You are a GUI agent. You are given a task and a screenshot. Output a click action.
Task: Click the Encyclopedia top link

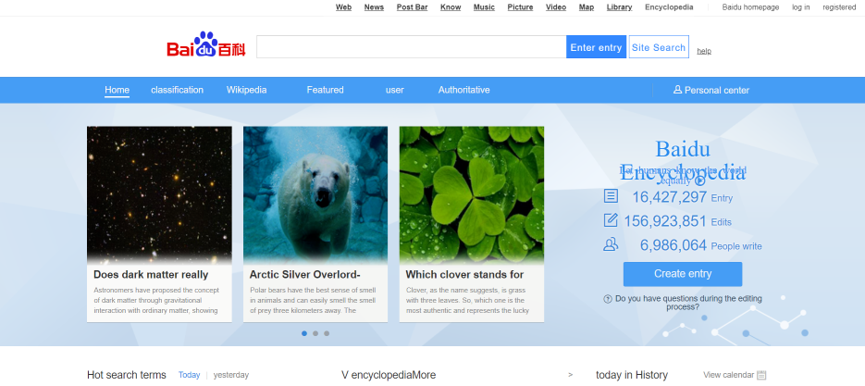pyautogui.click(x=669, y=7)
